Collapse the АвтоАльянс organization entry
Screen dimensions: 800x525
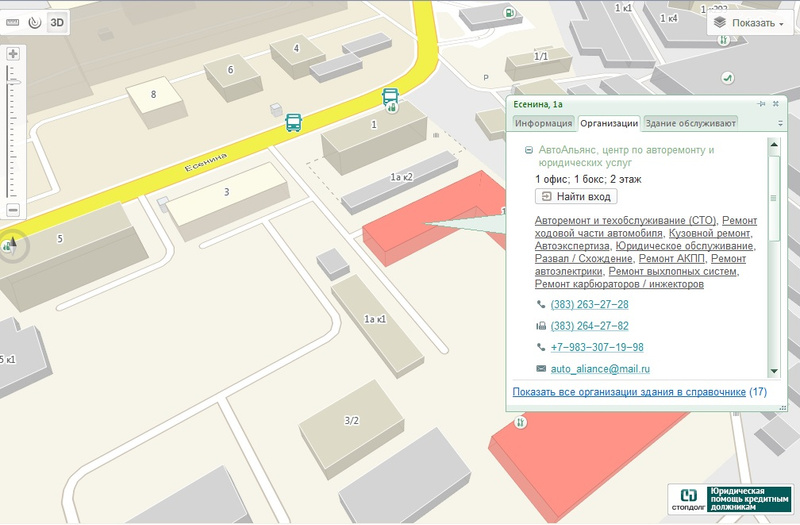pos(529,150)
